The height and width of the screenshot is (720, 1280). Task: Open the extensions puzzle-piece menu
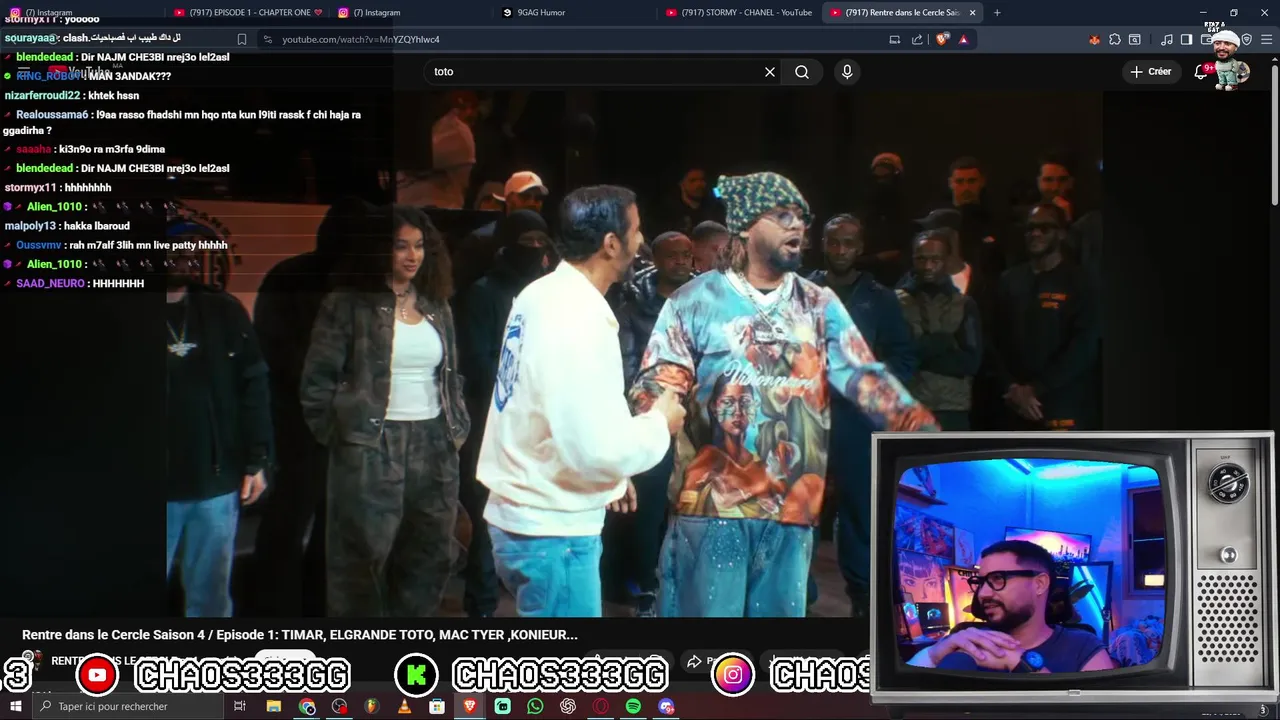coord(1115,40)
